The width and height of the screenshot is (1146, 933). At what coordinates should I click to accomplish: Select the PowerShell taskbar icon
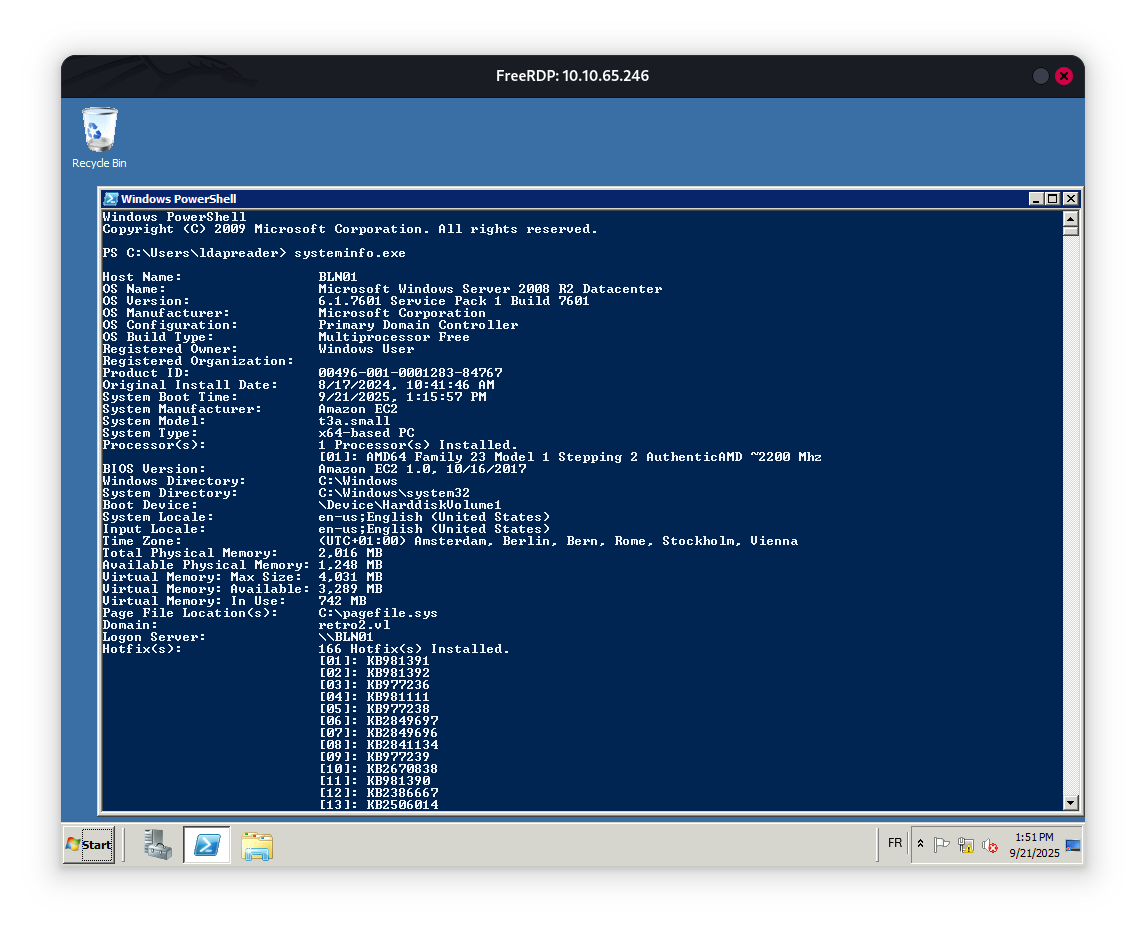pyautogui.click(x=207, y=845)
